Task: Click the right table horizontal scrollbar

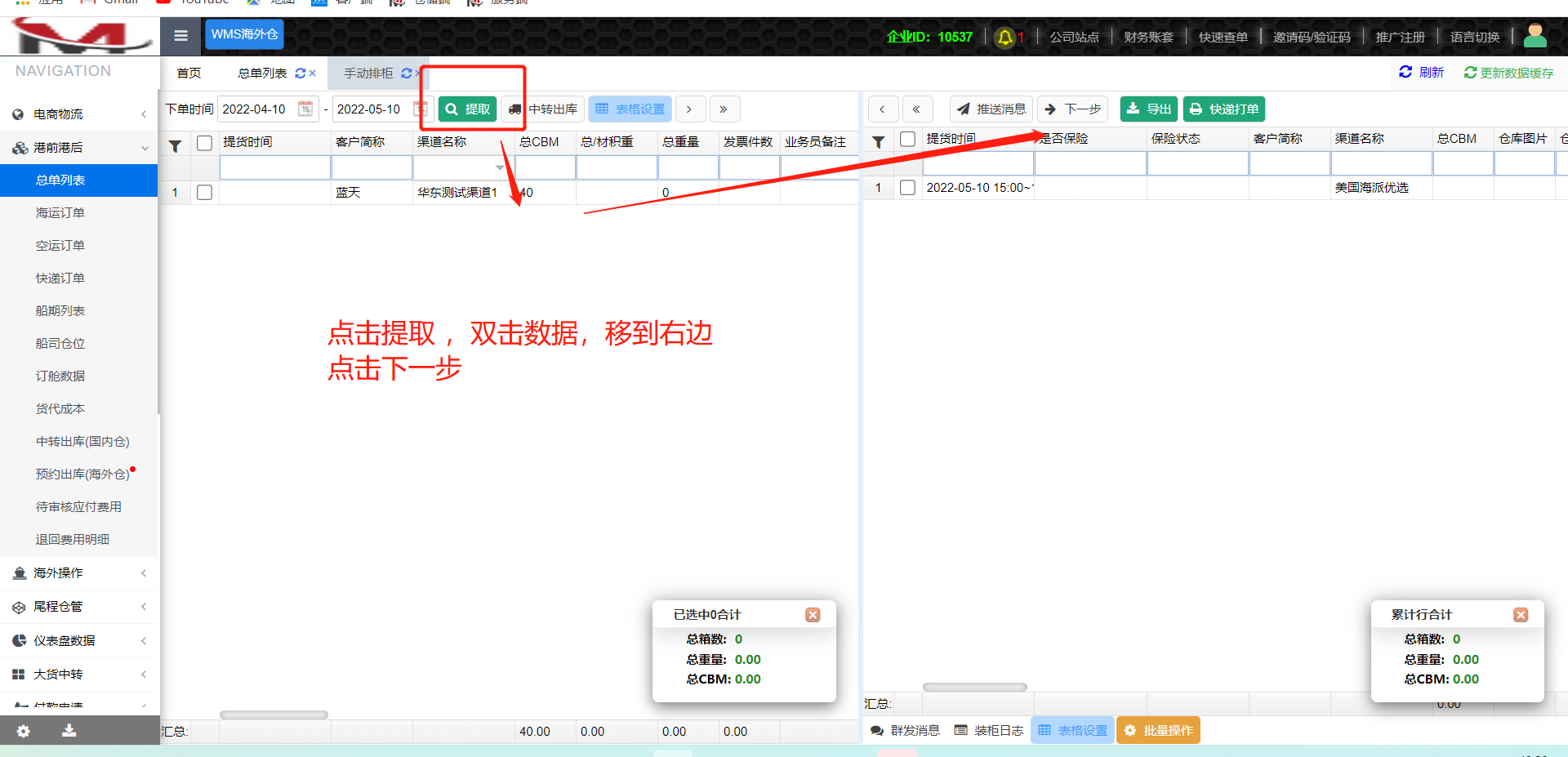Action: [x=974, y=688]
